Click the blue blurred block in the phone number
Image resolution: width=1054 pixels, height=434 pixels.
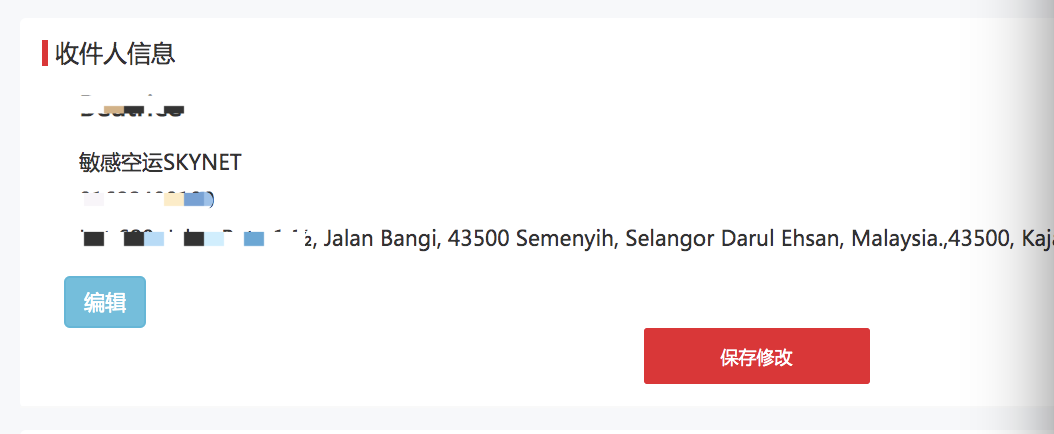pos(198,198)
